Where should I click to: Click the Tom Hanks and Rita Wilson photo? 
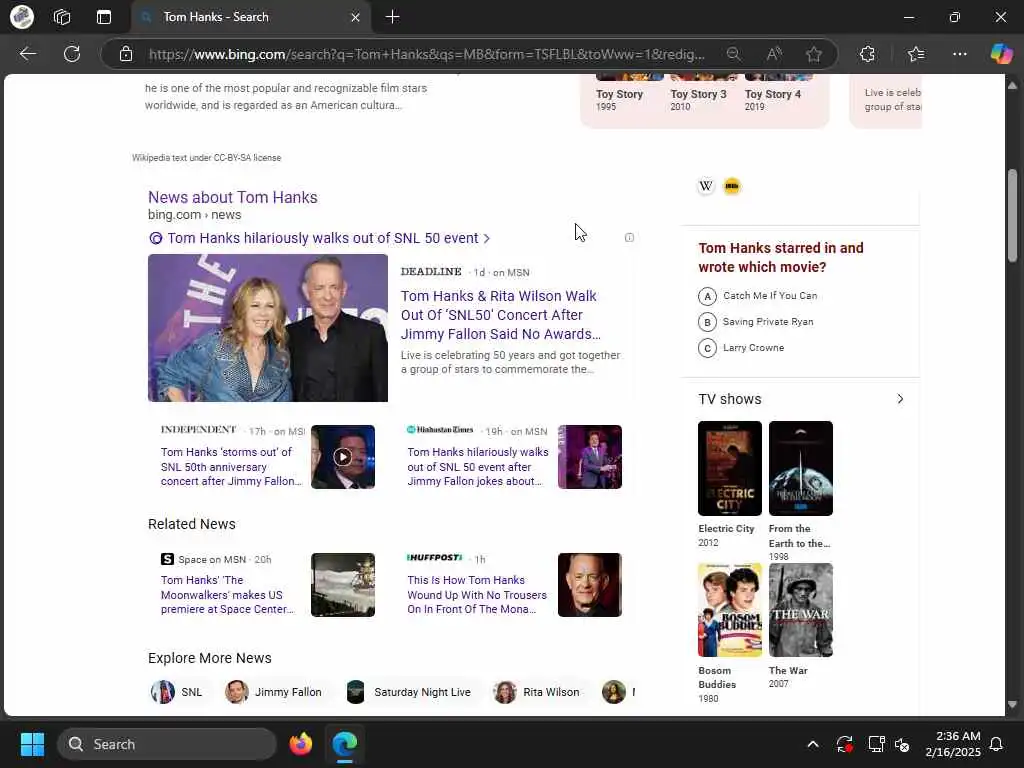click(x=268, y=328)
